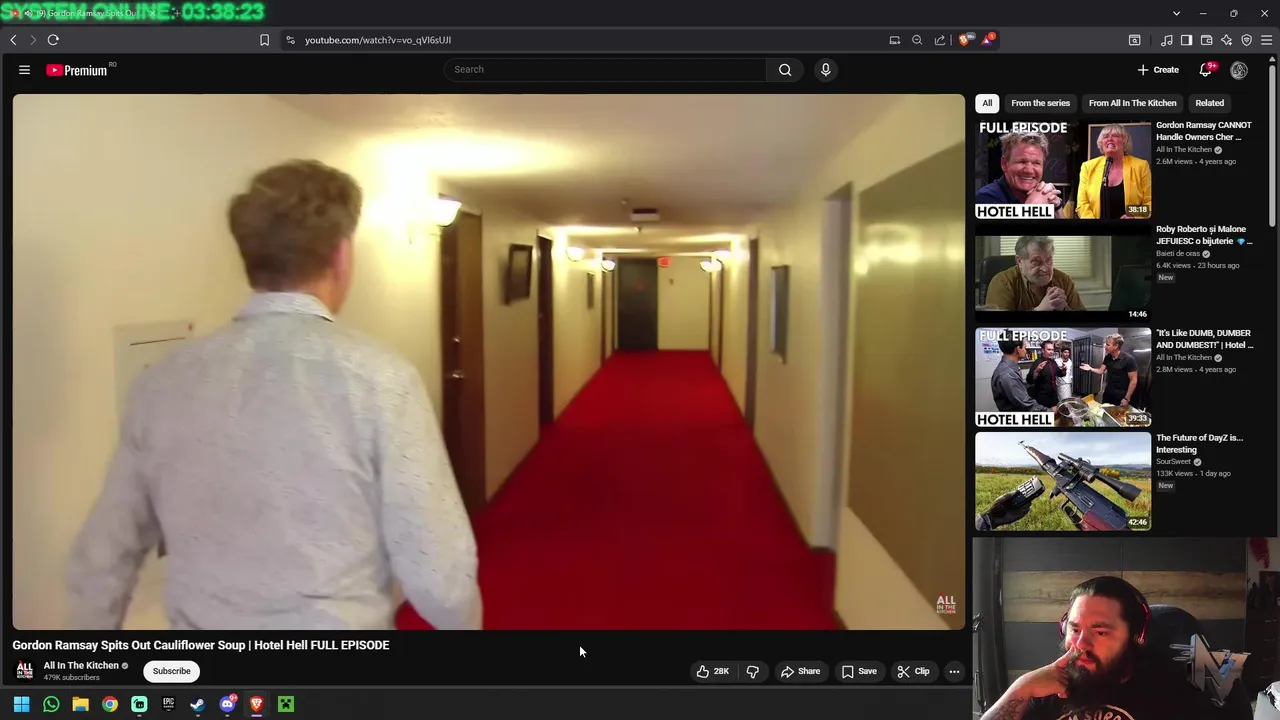Open Steam from the taskbar
The height and width of the screenshot is (720, 1280).
pyautogui.click(x=198, y=704)
